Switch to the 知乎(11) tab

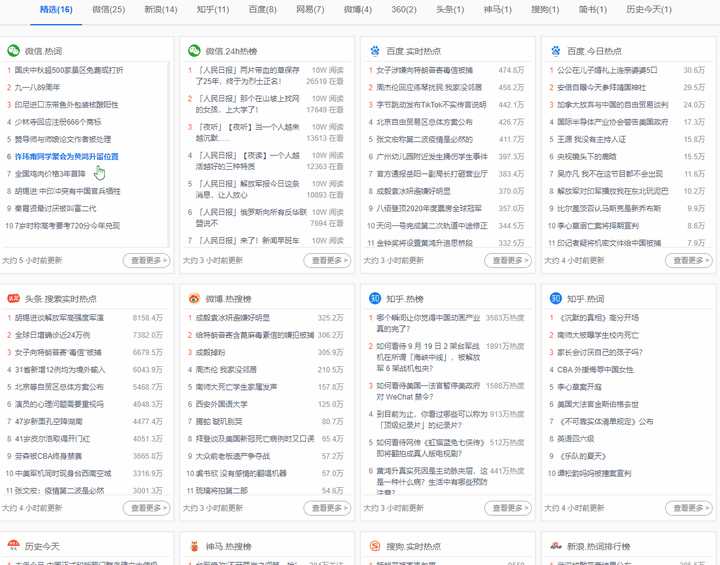coord(213,10)
